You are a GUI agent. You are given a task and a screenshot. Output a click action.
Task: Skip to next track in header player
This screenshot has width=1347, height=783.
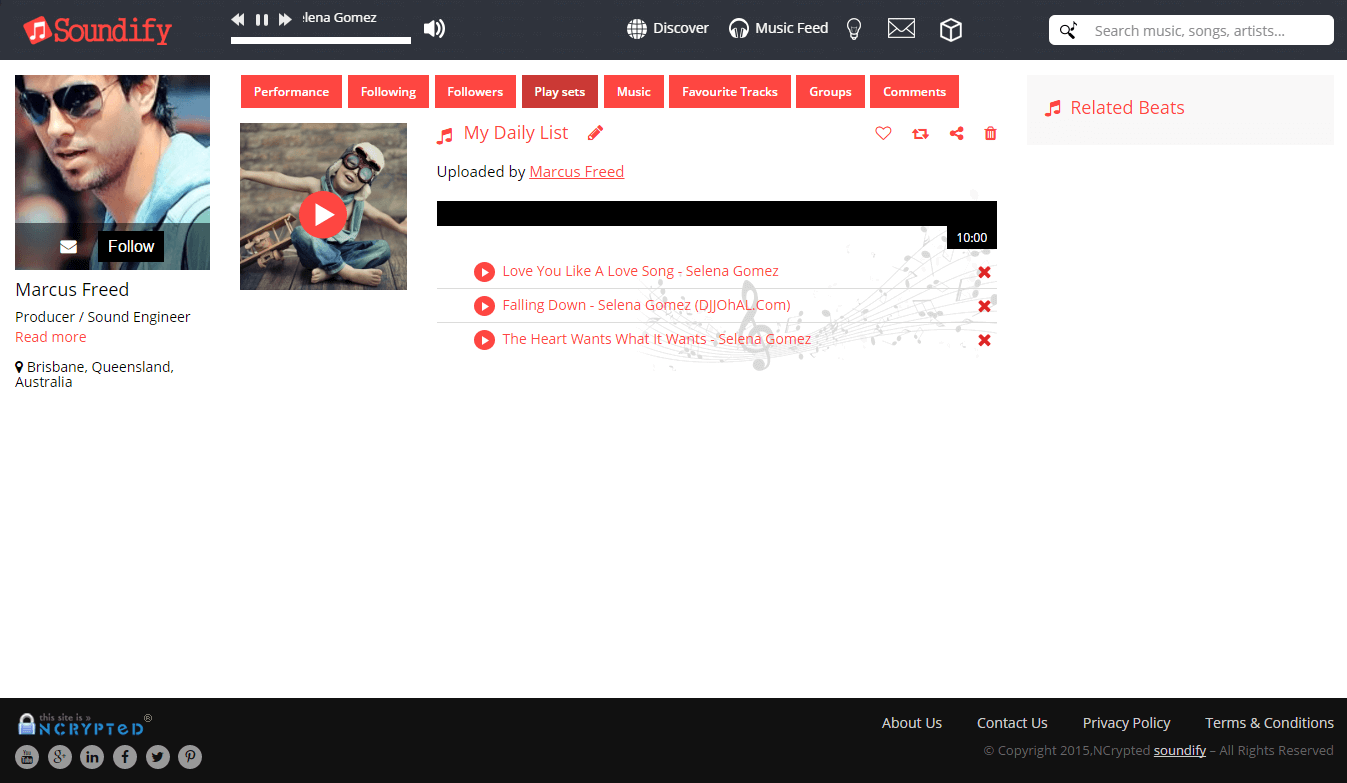pos(285,19)
